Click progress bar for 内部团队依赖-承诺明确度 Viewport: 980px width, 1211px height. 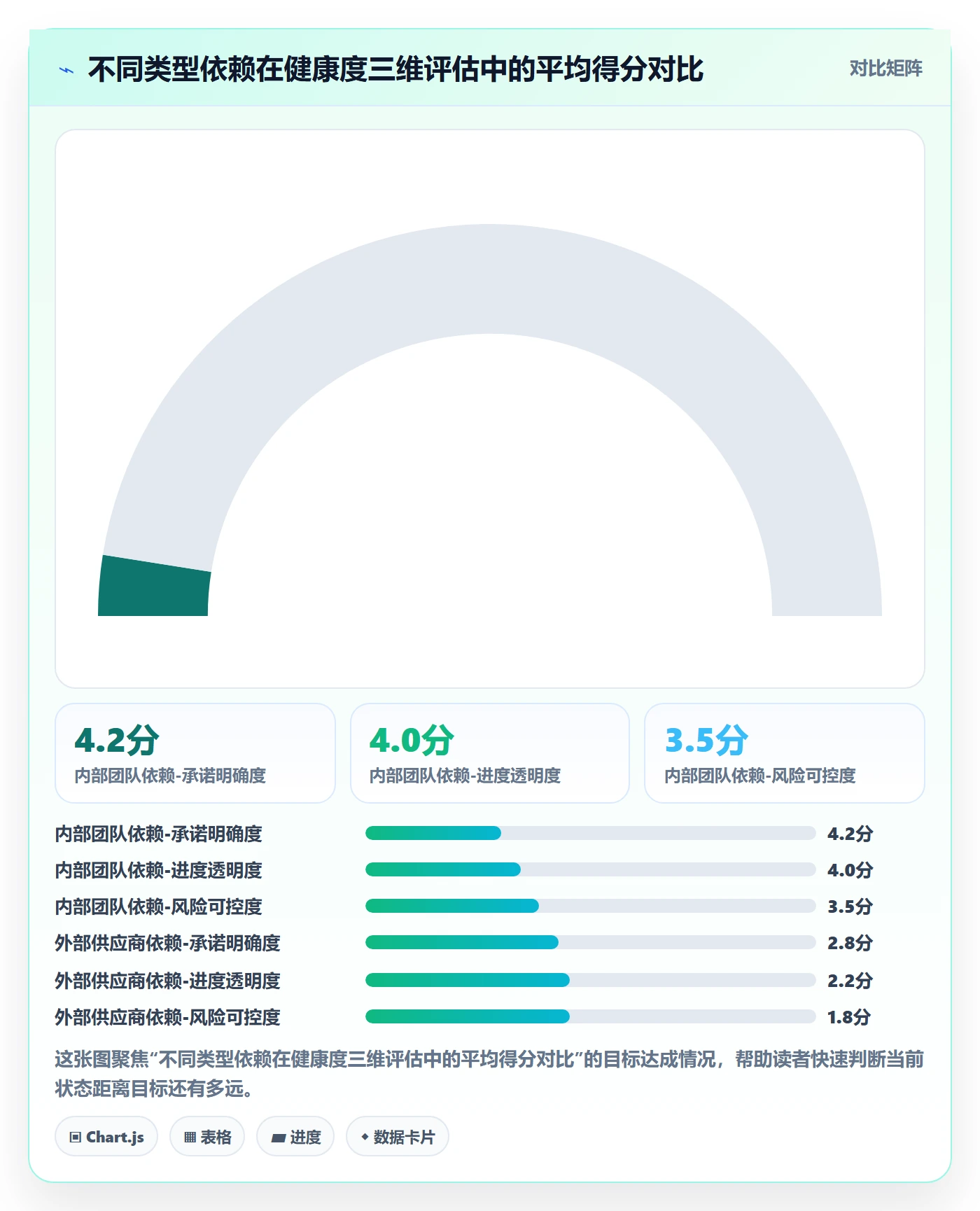(591, 833)
